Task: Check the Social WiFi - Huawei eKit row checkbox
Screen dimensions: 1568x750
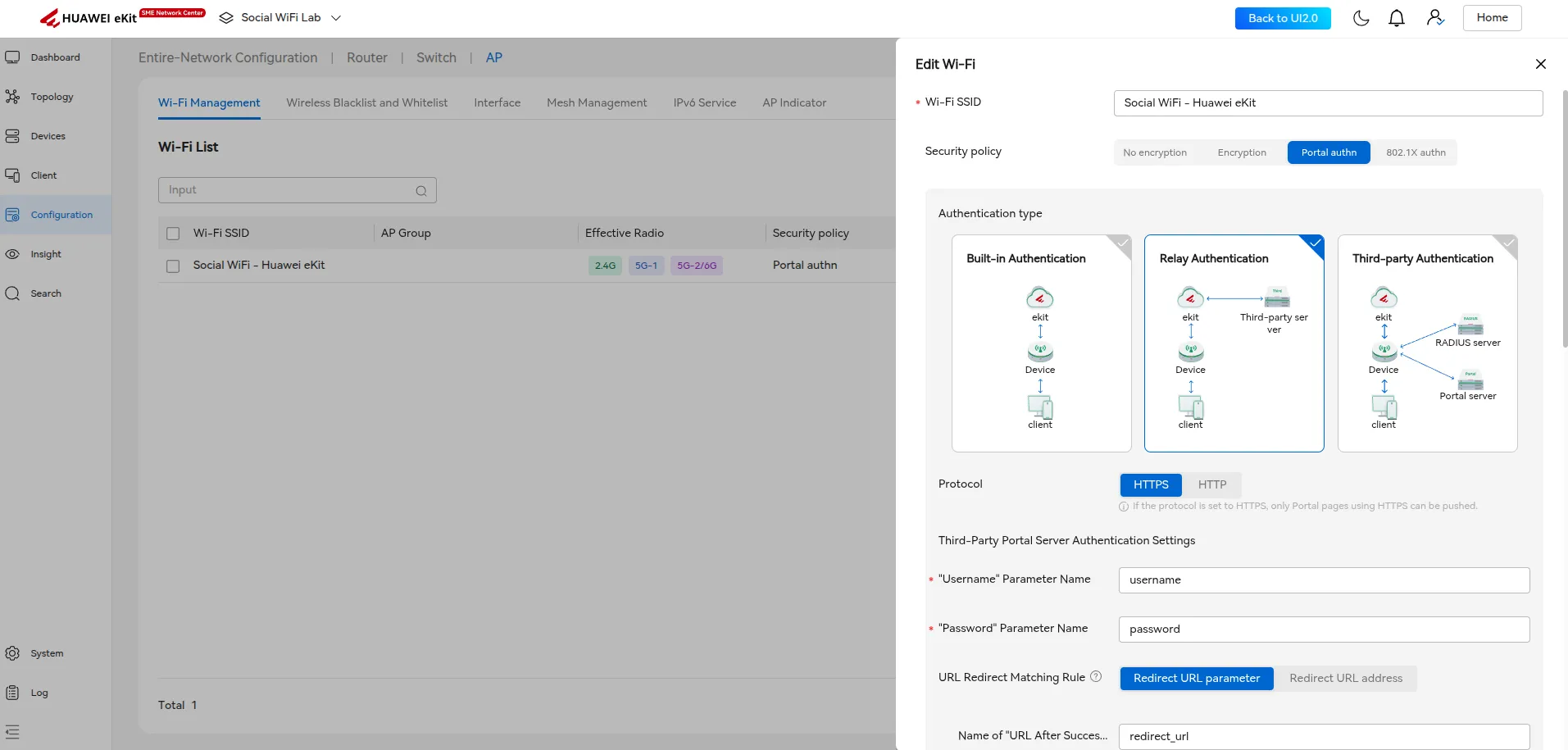Action: tap(173, 266)
